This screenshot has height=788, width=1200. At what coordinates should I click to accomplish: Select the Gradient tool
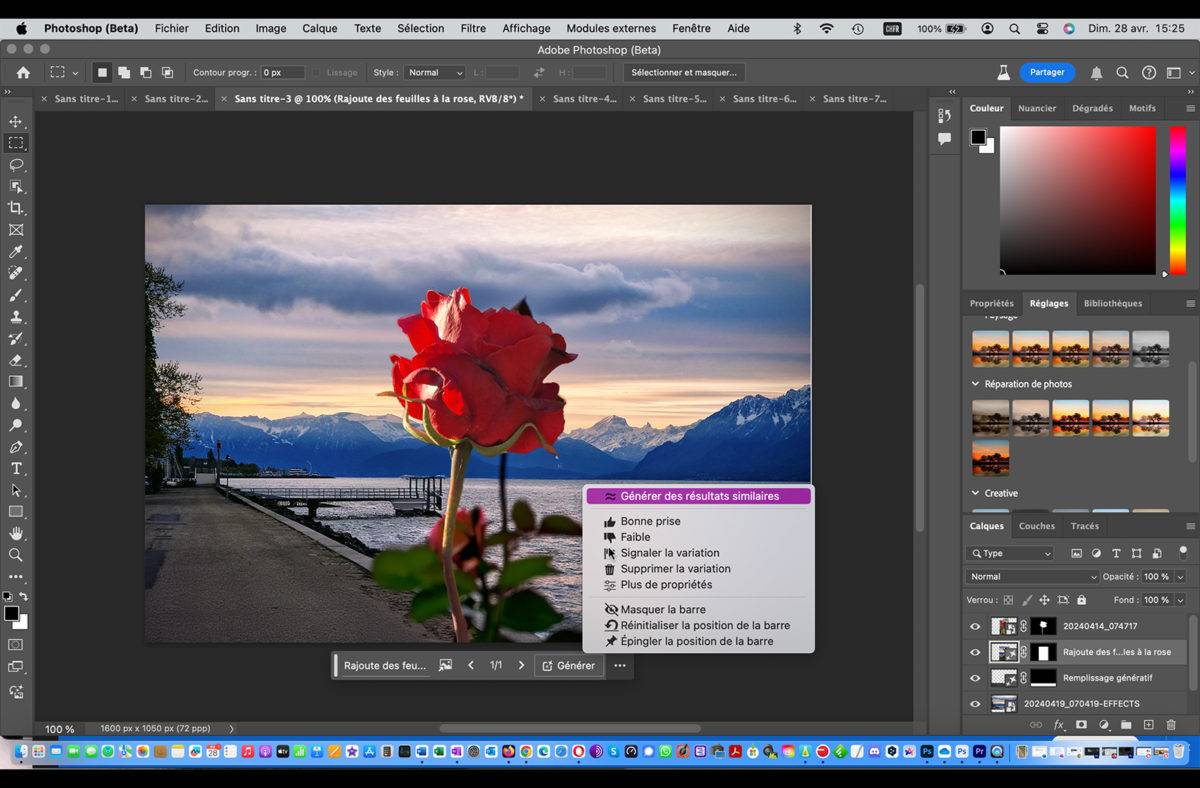click(x=15, y=381)
